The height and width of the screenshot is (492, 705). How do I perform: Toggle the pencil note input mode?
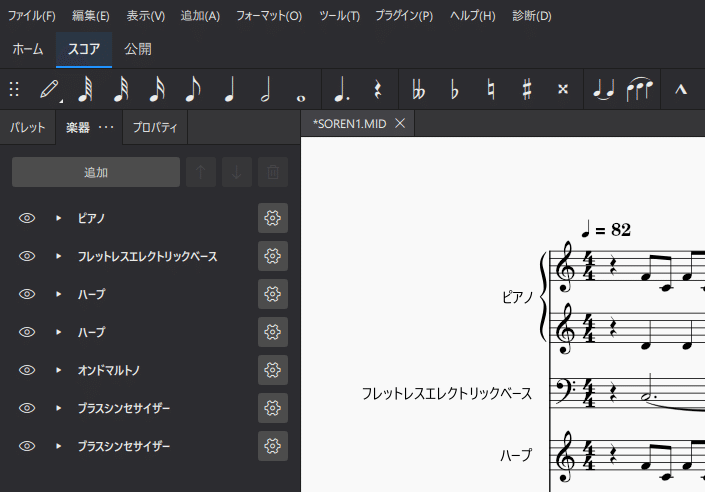[x=49, y=89]
